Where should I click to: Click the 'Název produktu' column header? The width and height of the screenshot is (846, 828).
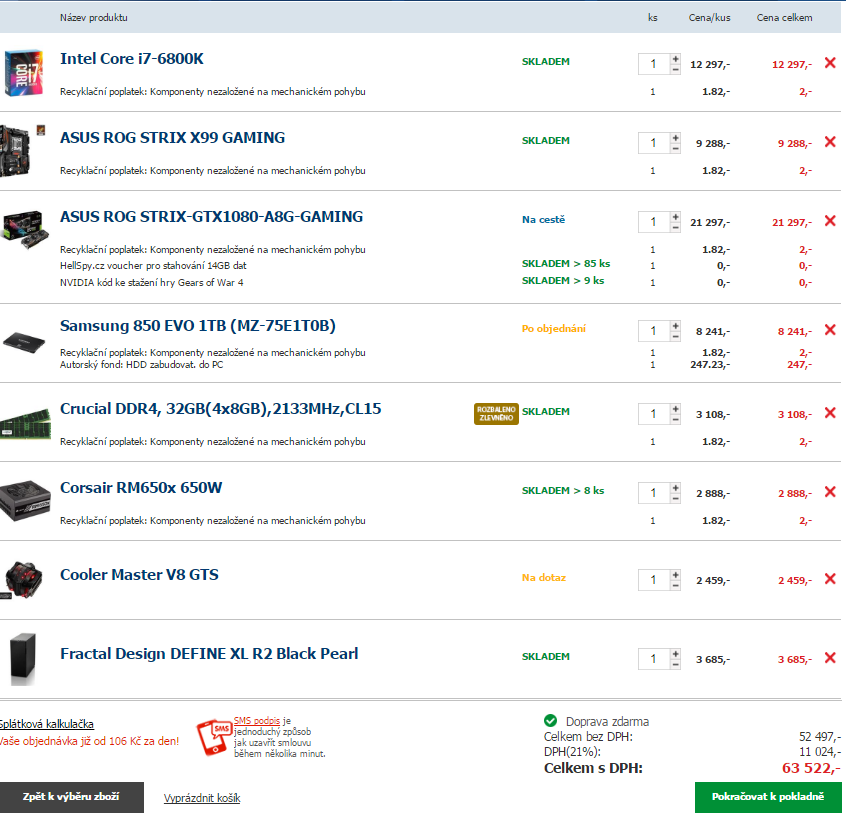point(94,18)
